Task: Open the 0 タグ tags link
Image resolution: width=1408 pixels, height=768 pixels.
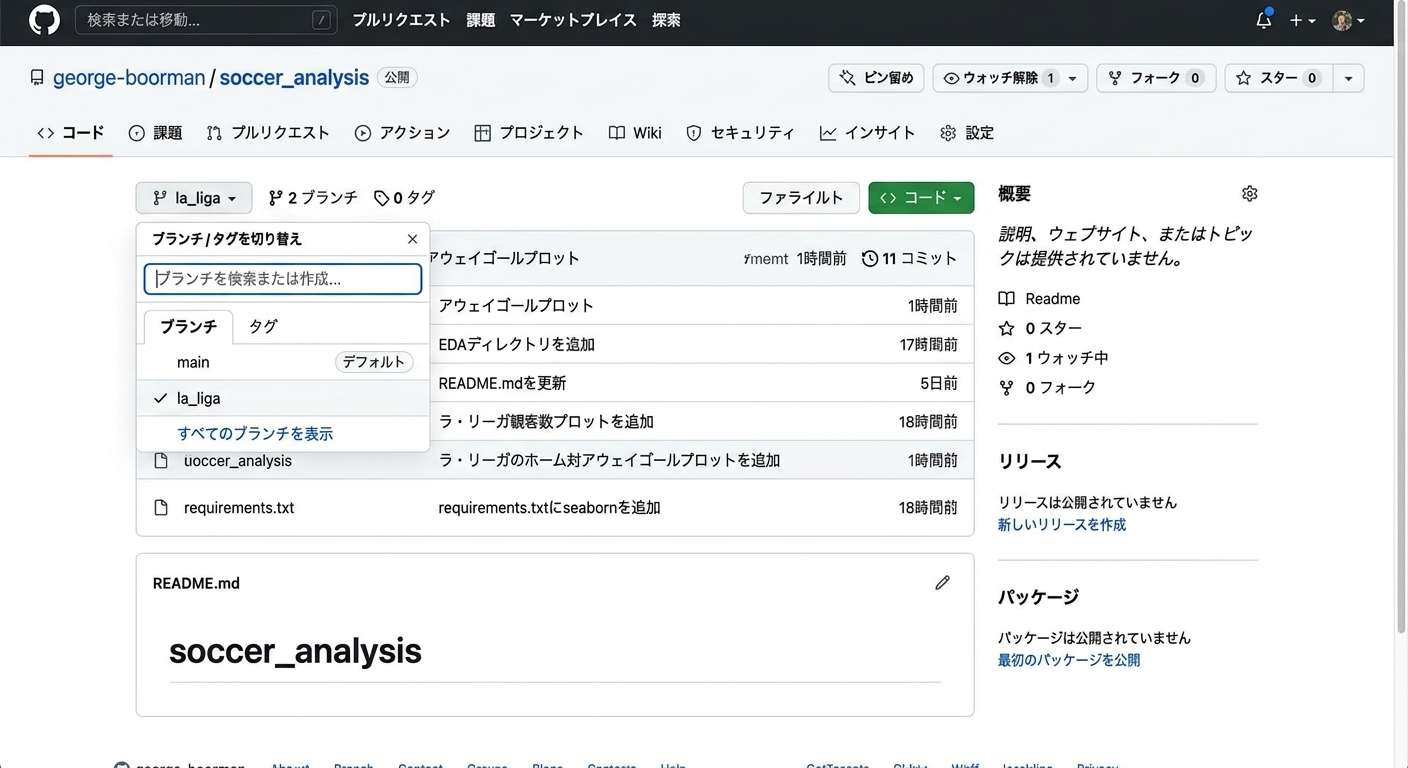Action: [404, 198]
